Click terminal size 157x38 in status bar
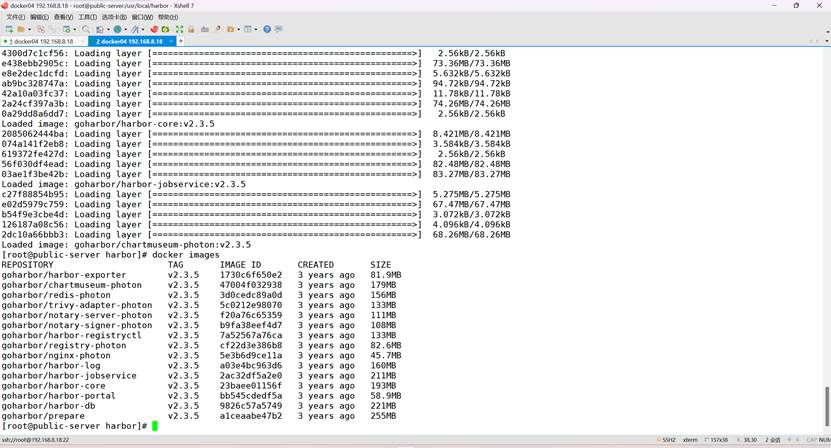 (x=717, y=440)
